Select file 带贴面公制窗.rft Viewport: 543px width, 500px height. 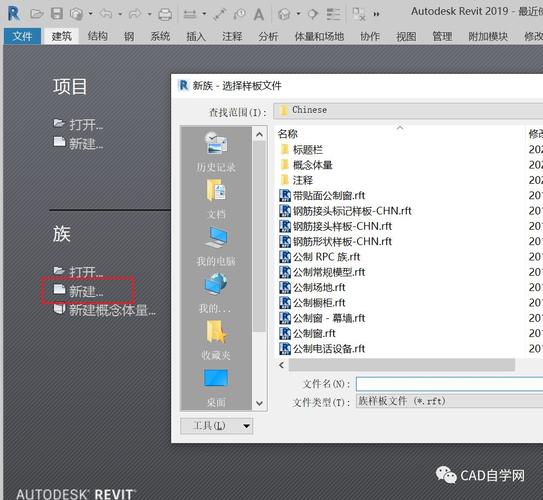click(x=322, y=195)
